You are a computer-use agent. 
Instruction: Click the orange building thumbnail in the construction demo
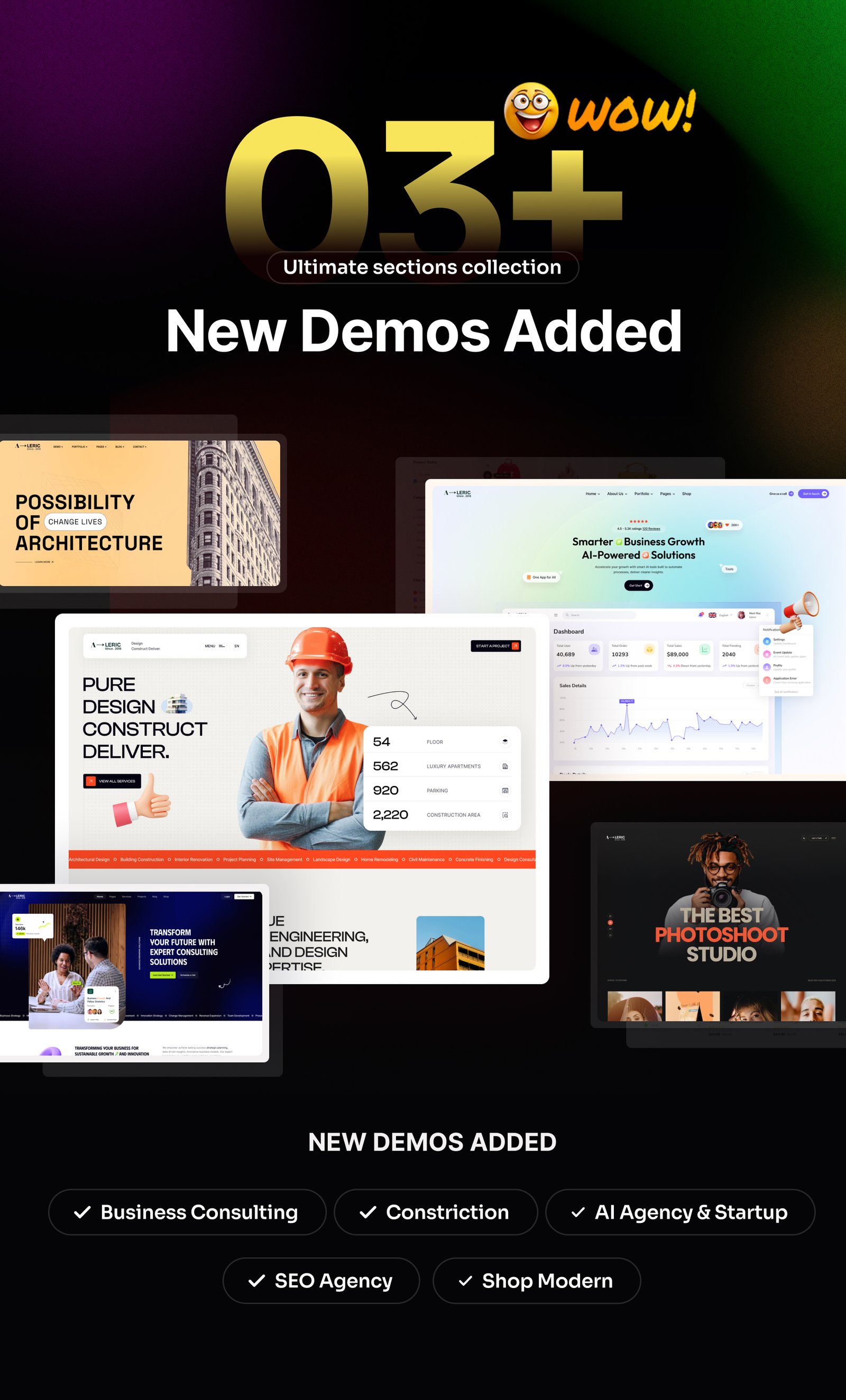[x=450, y=943]
